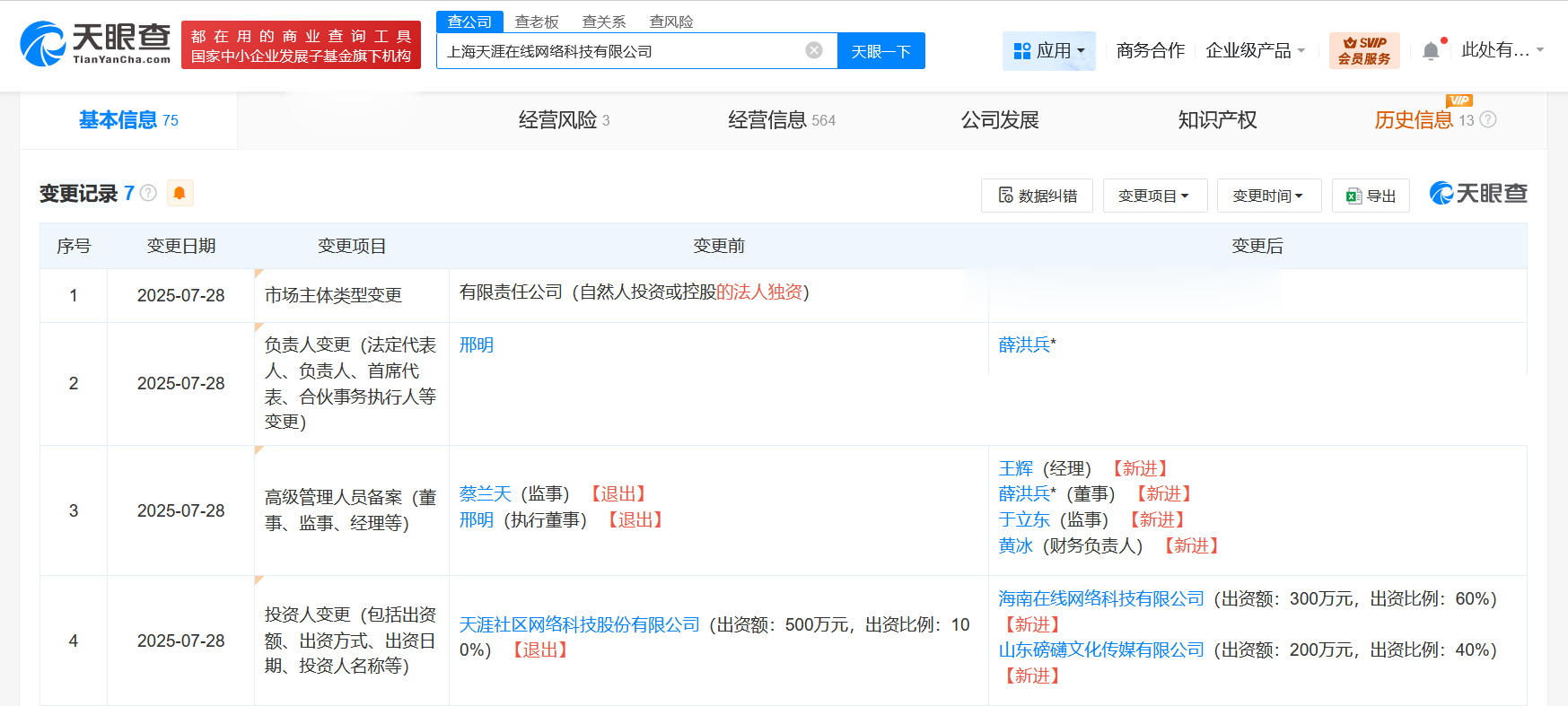Open the 应用 apps dropdown
The height and width of the screenshot is (706, 1568).
pyautogui.click(x=1048, y=50)
